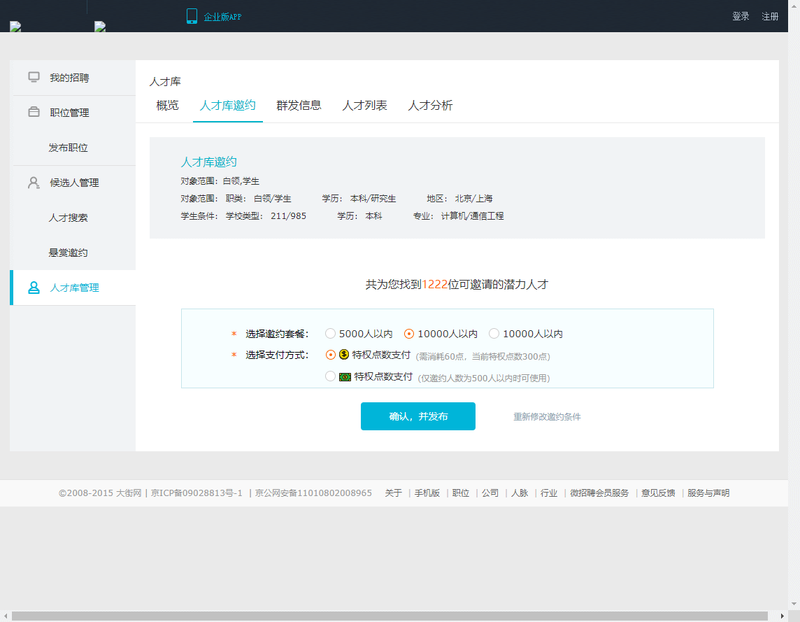Click the 京ICP备09028813号-1 footer text
800x622 pixels.
pos(197,493)
